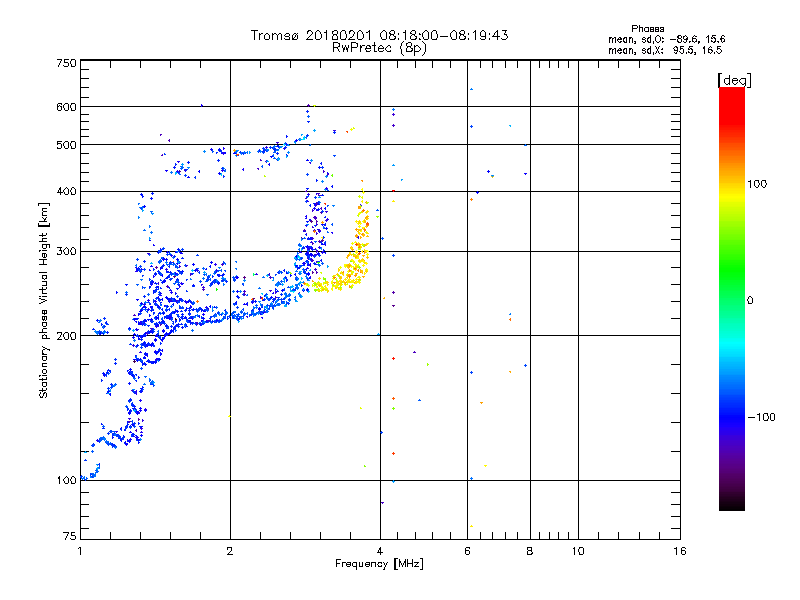The image size is (800, 600).
Task: Click the plot title 'Tromsø 20180201 08:18:00-08:19:43'
Action: pyautogui.click(x=379, y=35)
